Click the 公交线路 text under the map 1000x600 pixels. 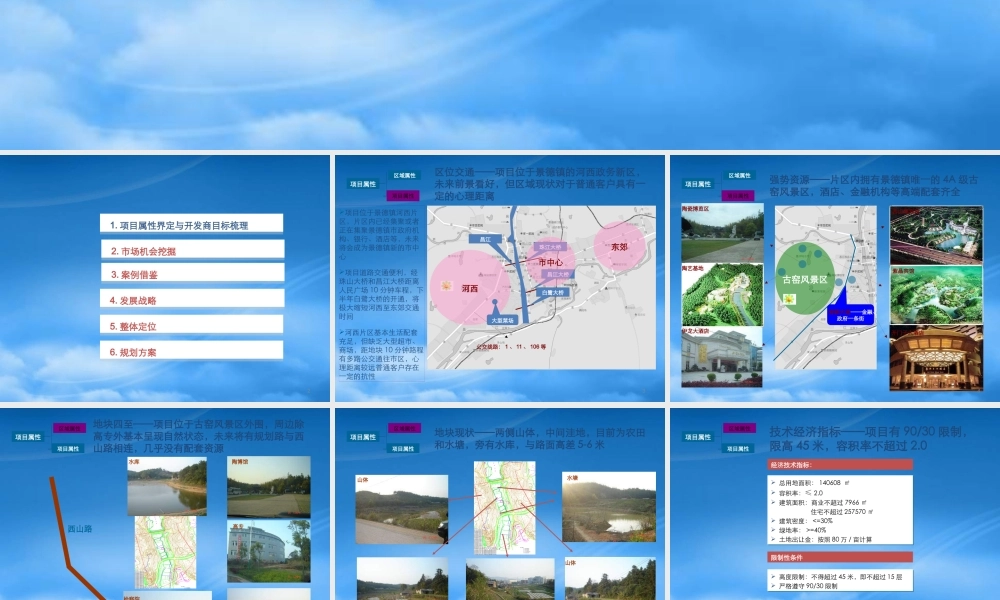512,347
